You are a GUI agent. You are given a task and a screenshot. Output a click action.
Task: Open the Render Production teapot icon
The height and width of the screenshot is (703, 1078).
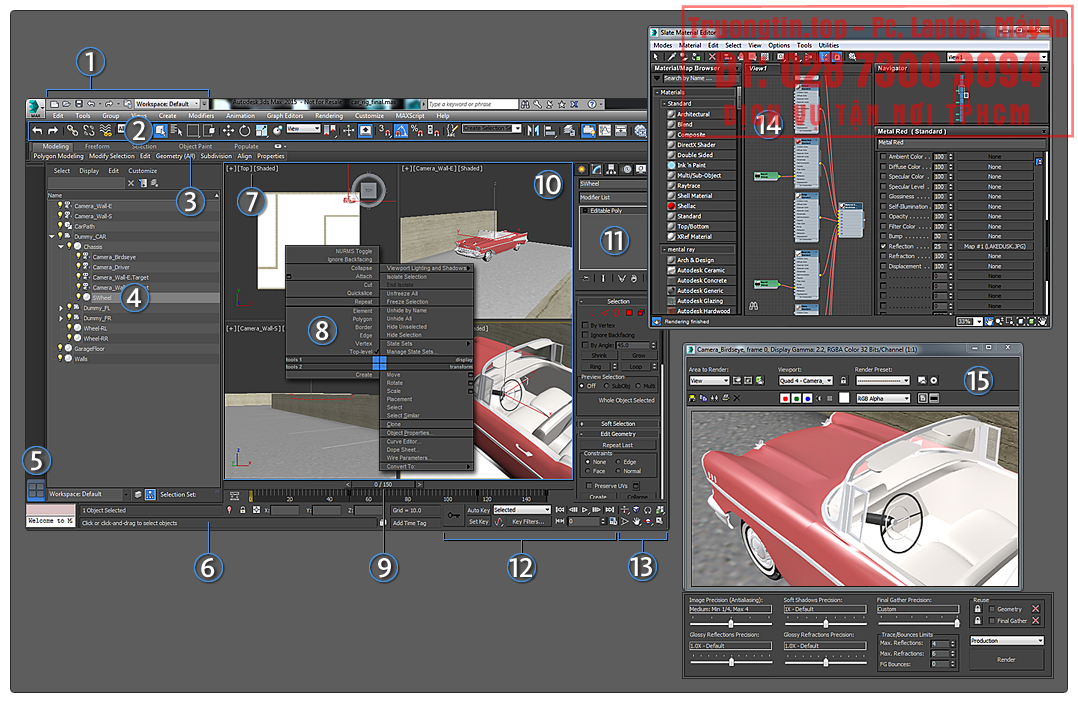coord(640,131)
